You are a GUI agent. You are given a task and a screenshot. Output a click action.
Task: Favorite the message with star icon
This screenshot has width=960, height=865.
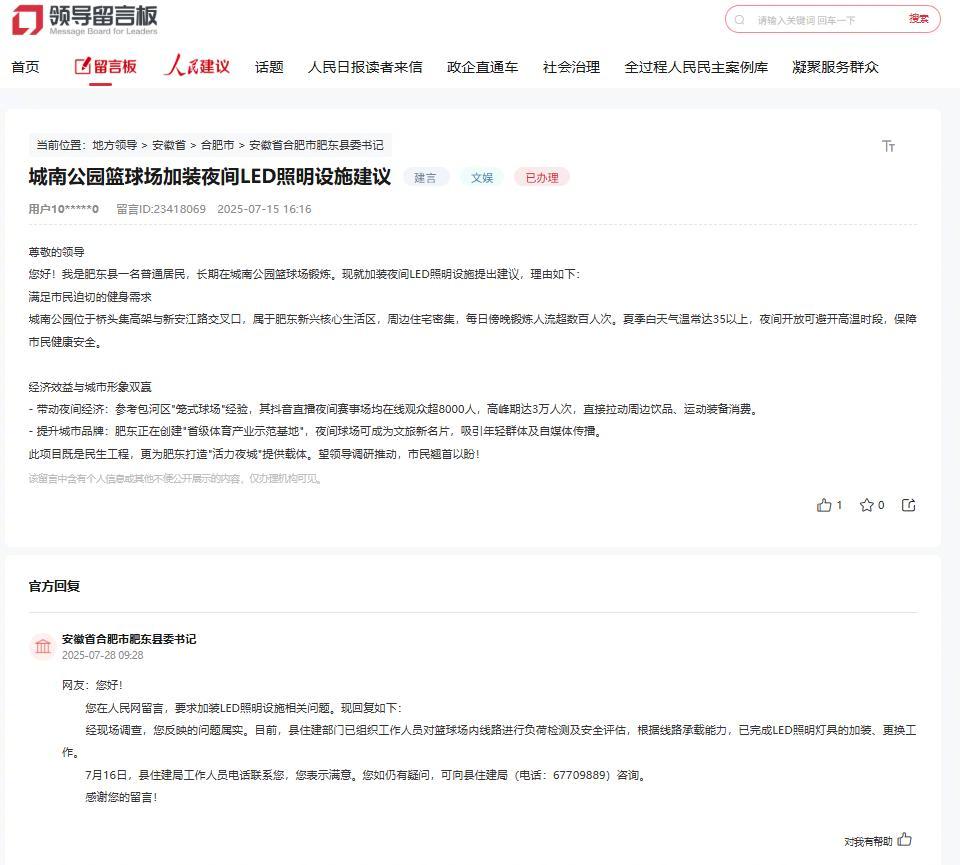[866, 505]
